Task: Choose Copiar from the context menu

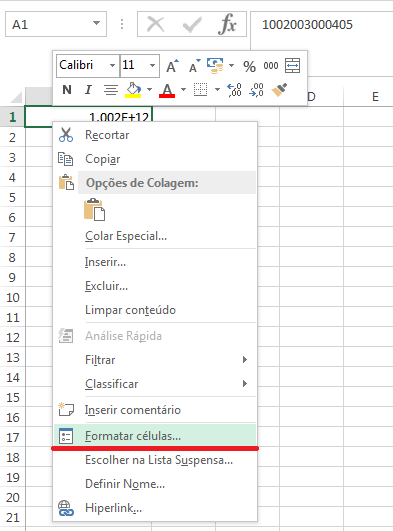Action: tap(155, 159)
